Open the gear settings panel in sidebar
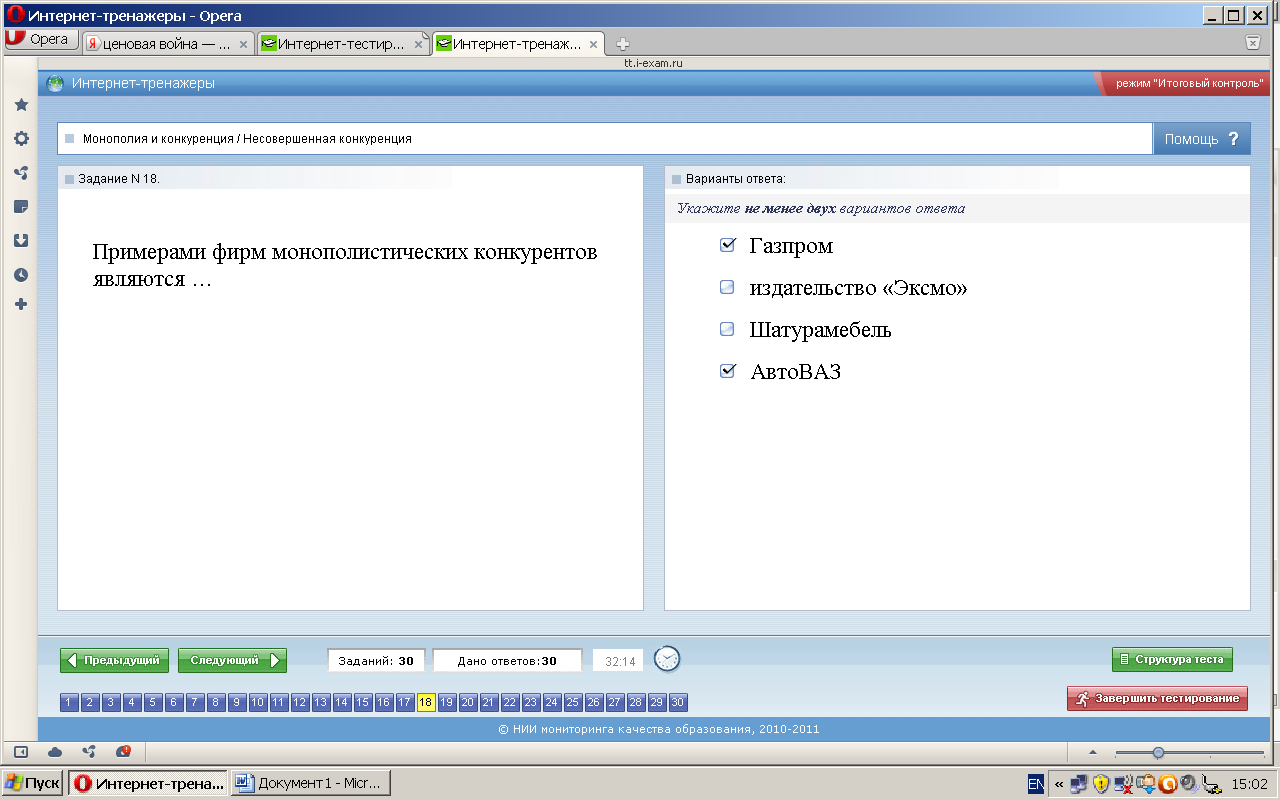1280x800 pixels. tap(21, 139)
